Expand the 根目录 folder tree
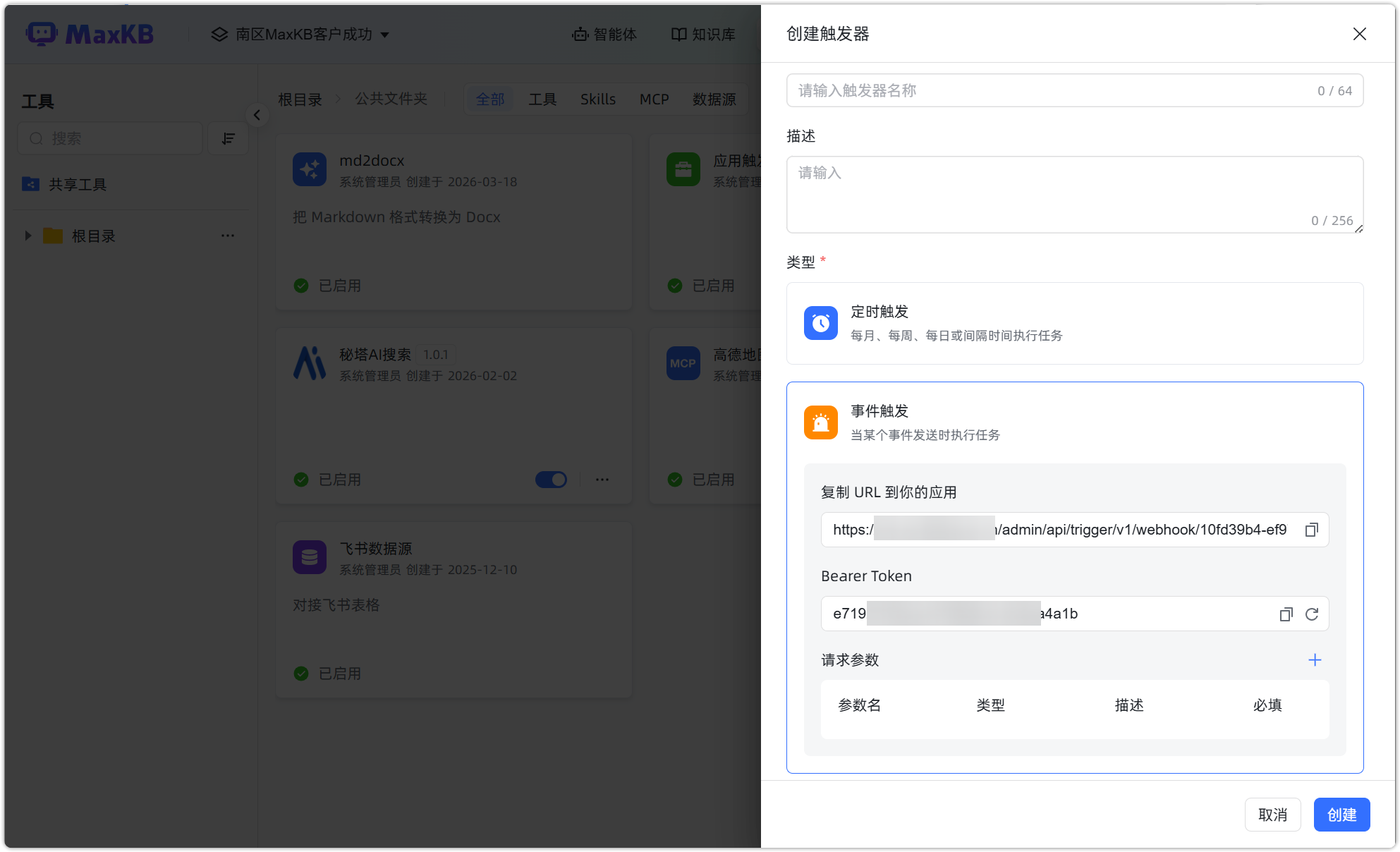 (28, 236)
